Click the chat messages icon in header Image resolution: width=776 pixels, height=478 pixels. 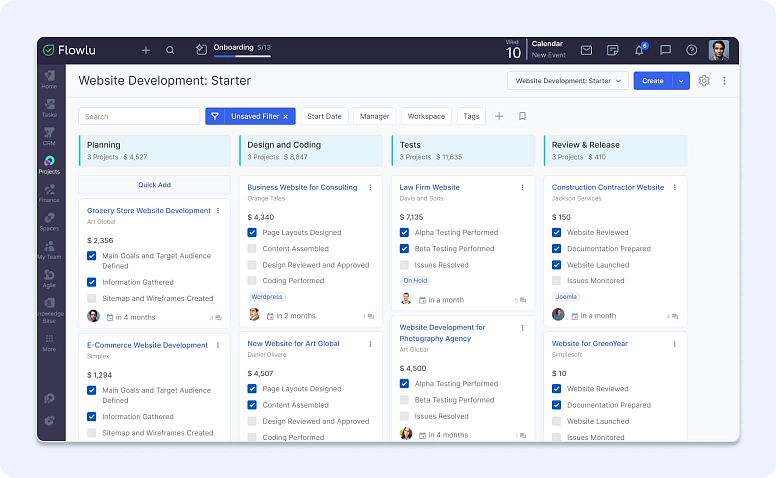coord(665,50)
